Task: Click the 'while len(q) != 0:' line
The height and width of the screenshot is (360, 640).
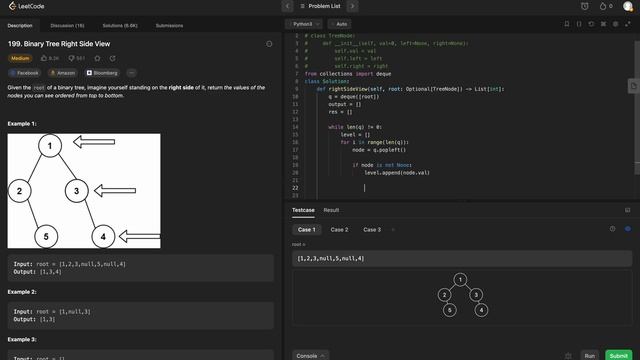Action: [355, 127]
